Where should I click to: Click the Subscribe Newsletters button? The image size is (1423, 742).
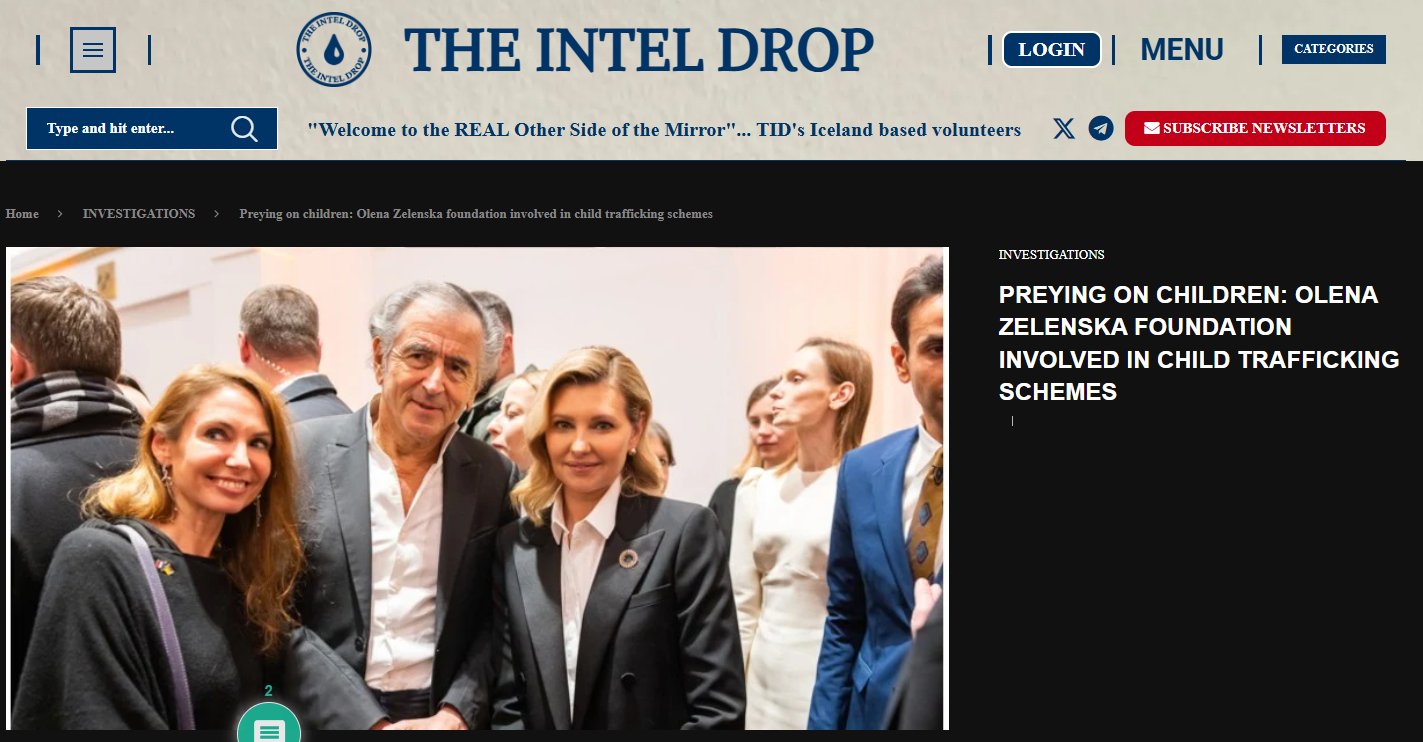tap(1255, 128)
